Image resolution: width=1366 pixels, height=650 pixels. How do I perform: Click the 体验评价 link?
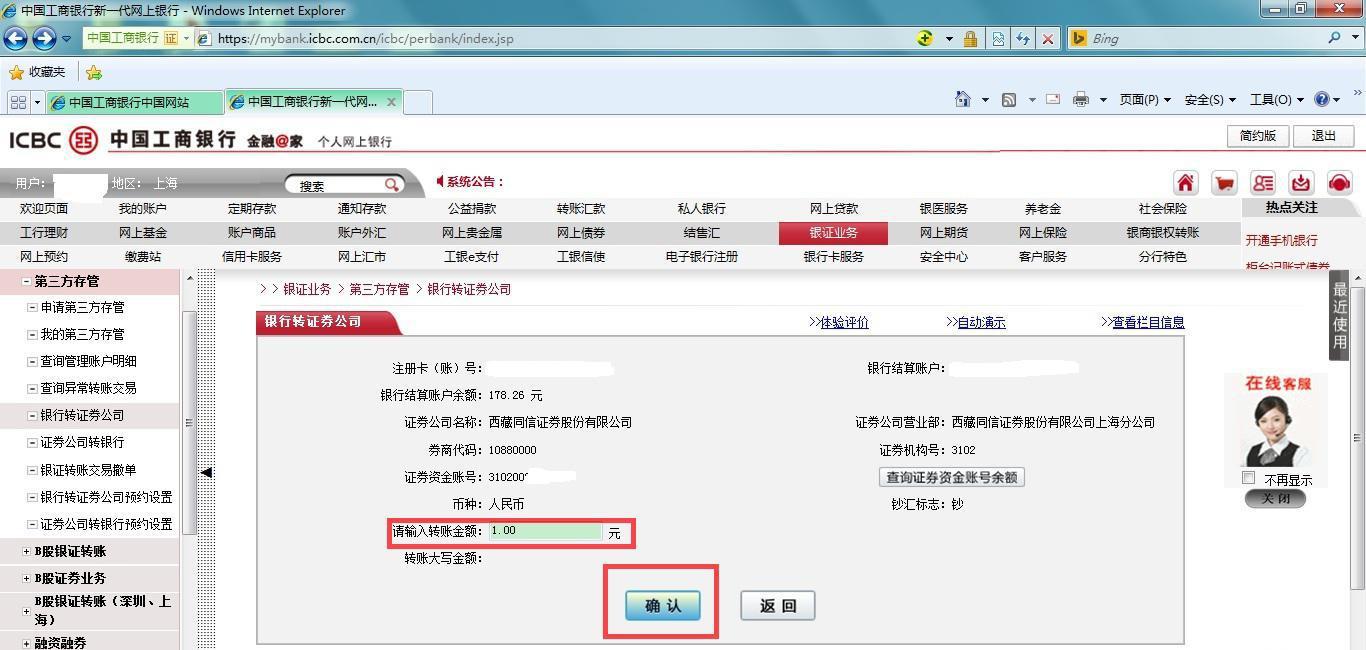[x=844, y=322]
